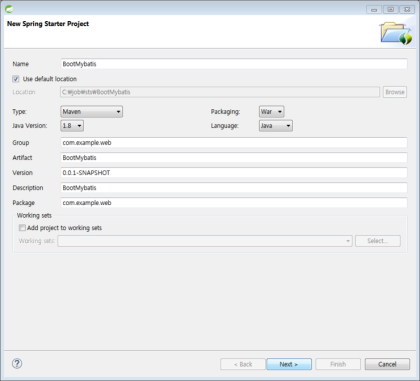Enable Add project to working sets
420x381 pixels.
[22, 228]
